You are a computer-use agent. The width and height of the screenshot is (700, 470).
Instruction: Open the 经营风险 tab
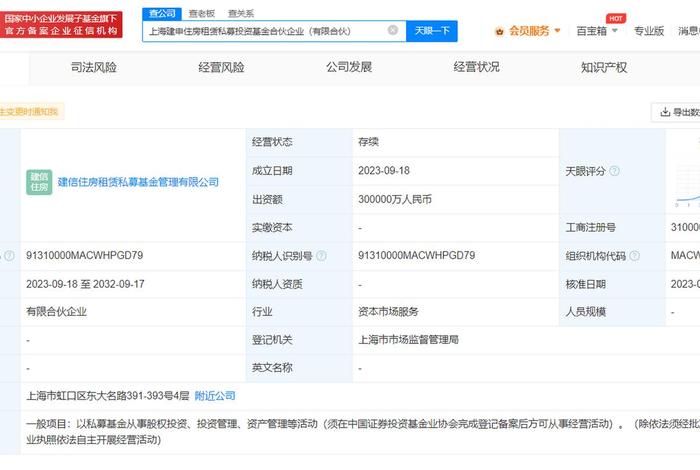click(x=221, y=67)
